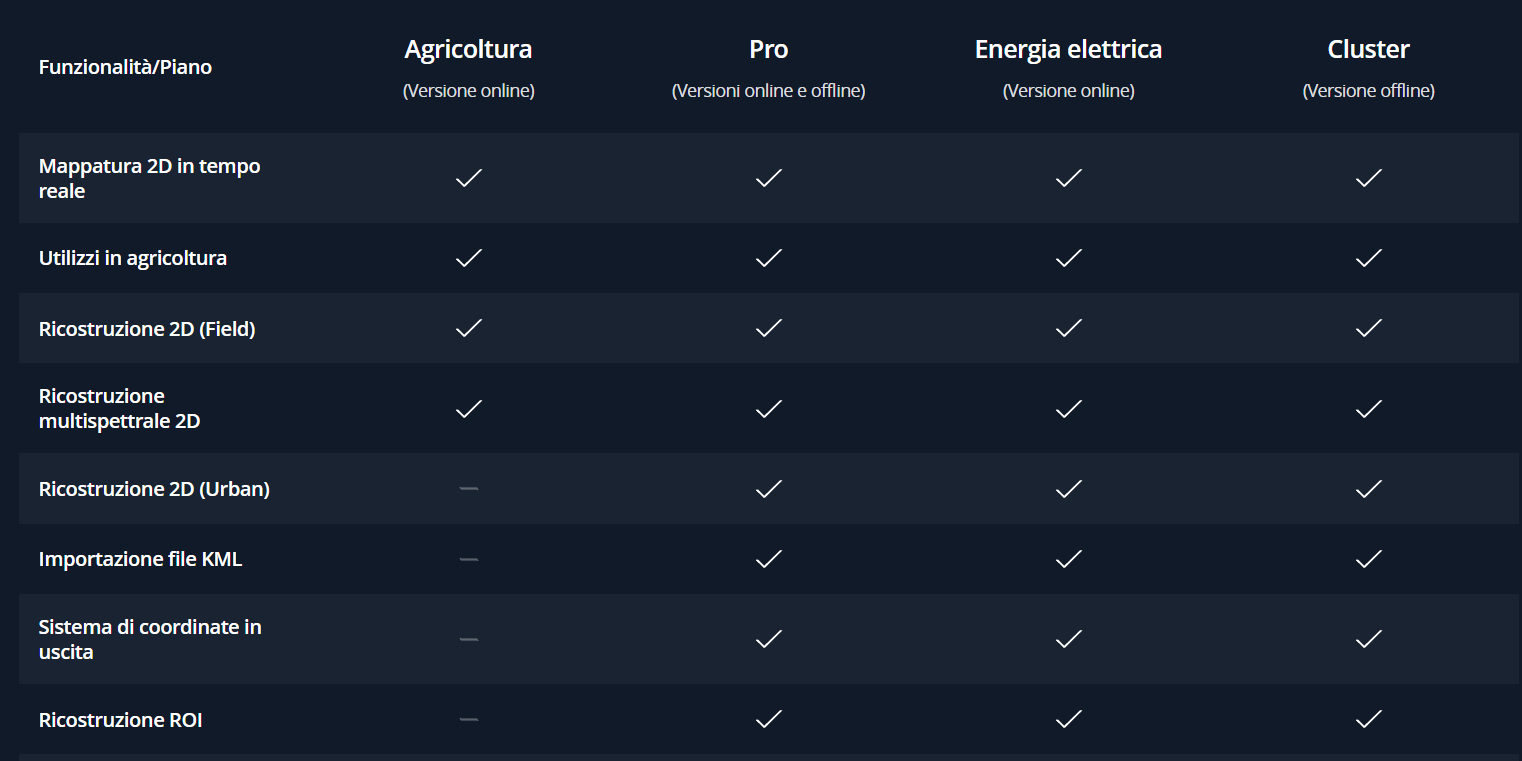This screenshot has width=1522, height=761.
Task: Select the Energia elettrica plan header
Action: click(1068, 49)
